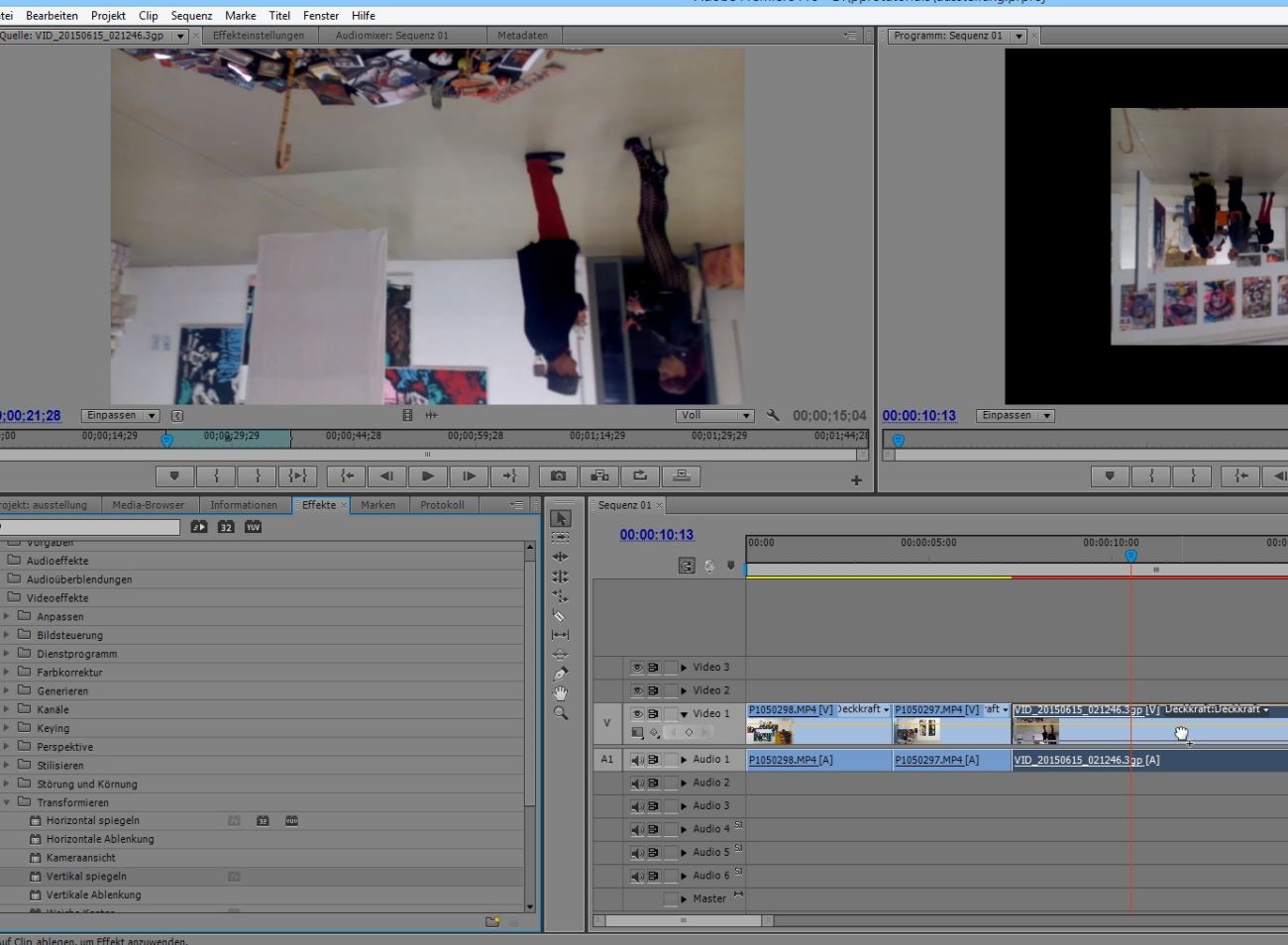The image size is (1288, 945).
Task: Select the Ripple Edit tool
Action: (x=561, y=557)
